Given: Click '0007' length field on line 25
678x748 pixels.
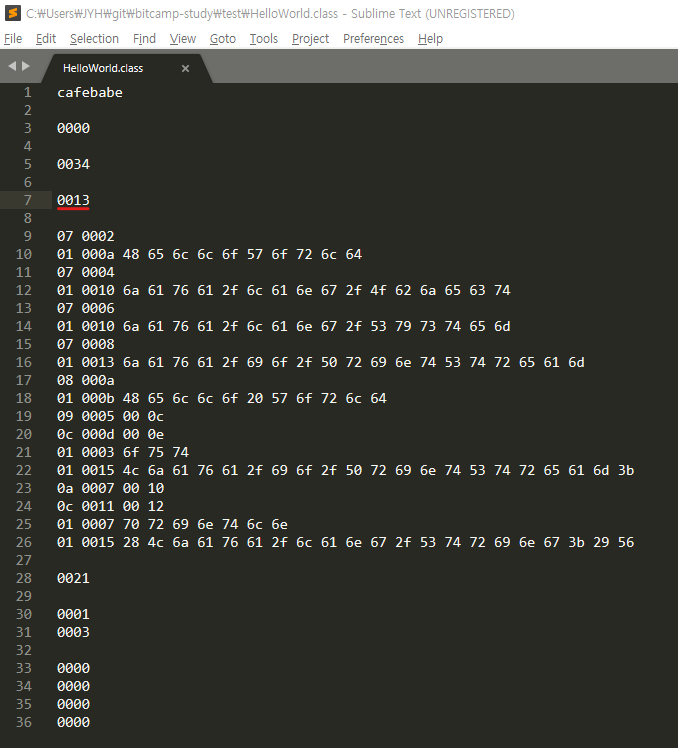Looking at the screenshot, I should click(98, 524).
